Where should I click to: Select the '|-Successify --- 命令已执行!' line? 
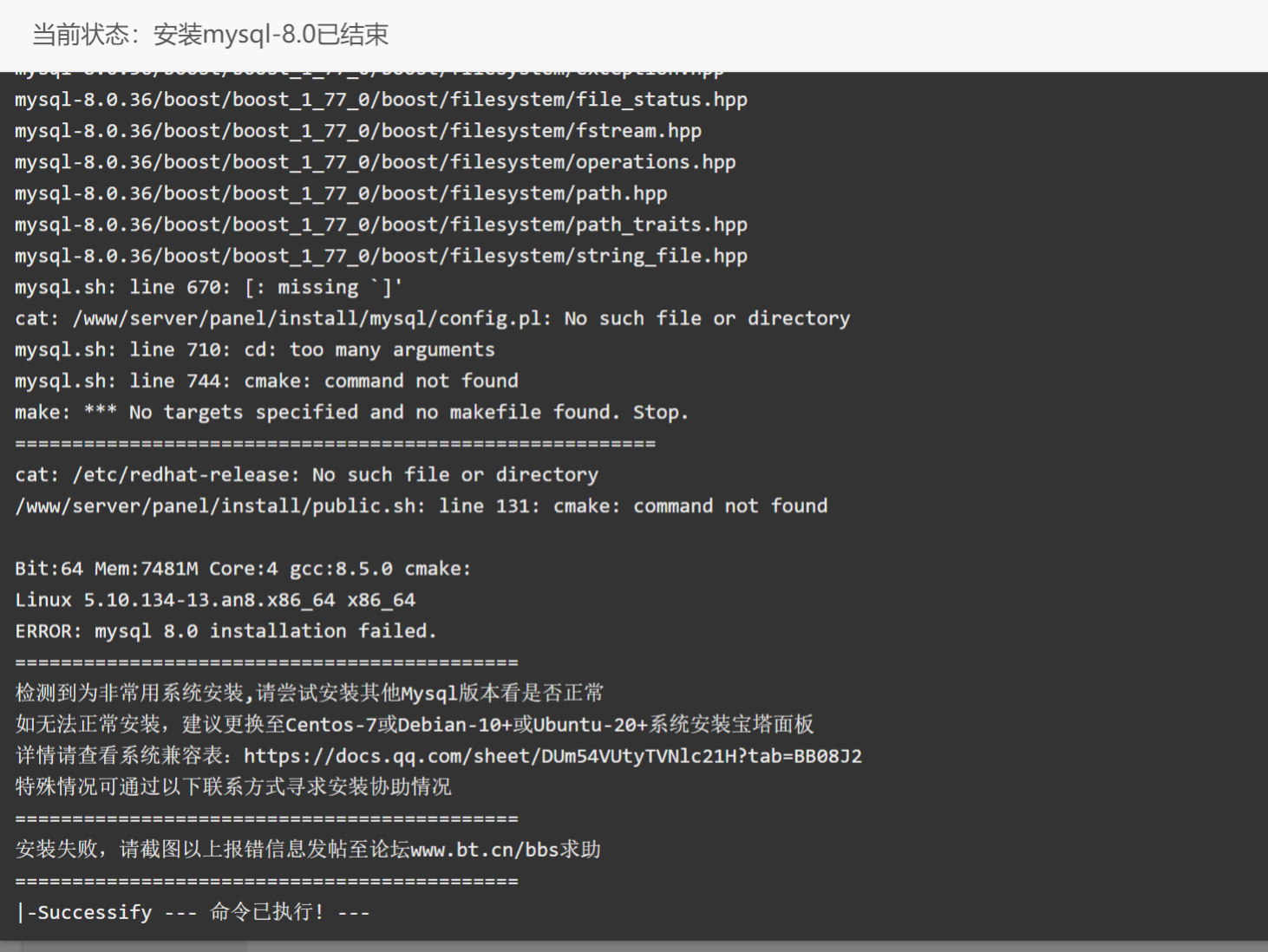(x=193, y=912)
